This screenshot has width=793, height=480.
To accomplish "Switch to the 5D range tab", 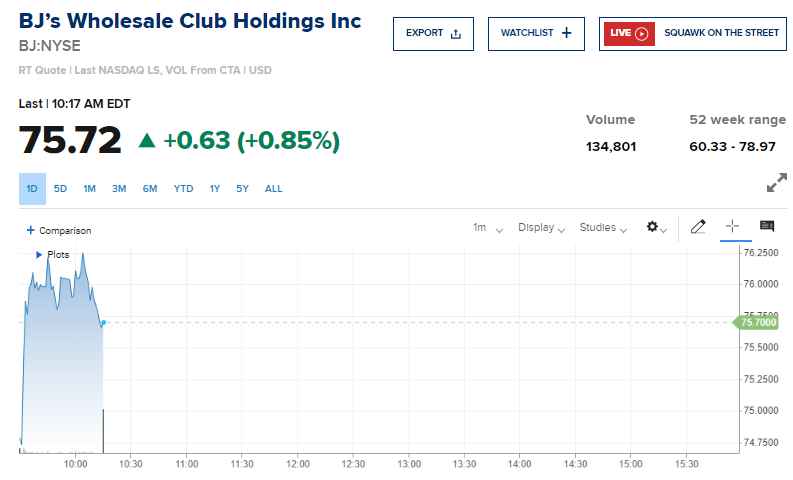I will (x=60, y=189).
